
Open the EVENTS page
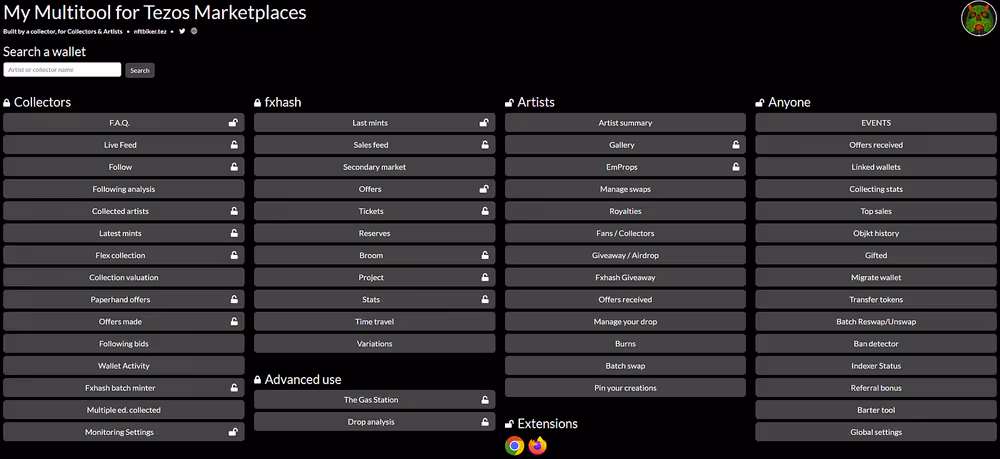point(876,123)
